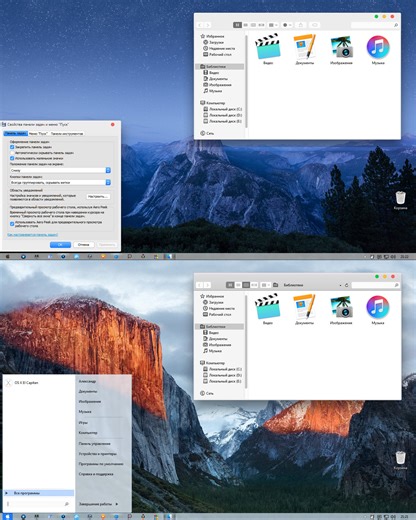Open the Корзина trash icon on upper desktop

[x=400, y=200]
